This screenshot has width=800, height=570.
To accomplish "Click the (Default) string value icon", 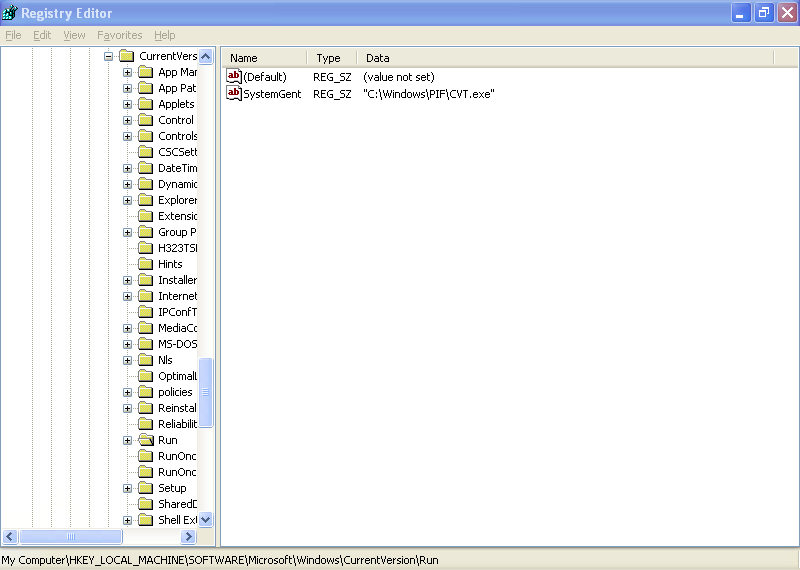I will [x=234, y=77].
